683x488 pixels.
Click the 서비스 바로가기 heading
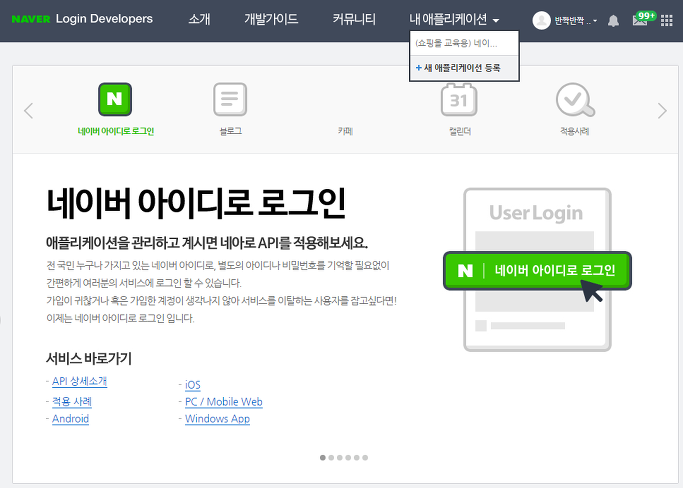pos(89,358)
